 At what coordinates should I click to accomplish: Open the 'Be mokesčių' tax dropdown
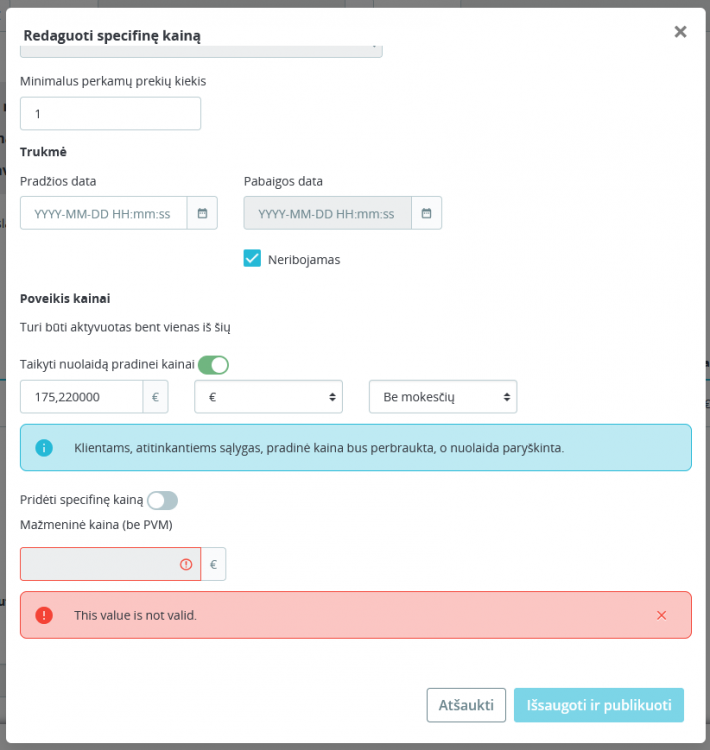[443, 397]
